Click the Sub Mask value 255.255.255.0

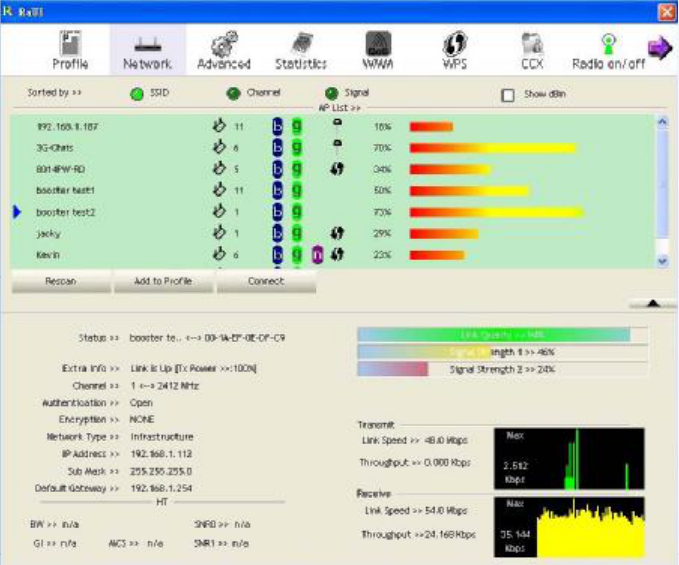pos(161,471)
